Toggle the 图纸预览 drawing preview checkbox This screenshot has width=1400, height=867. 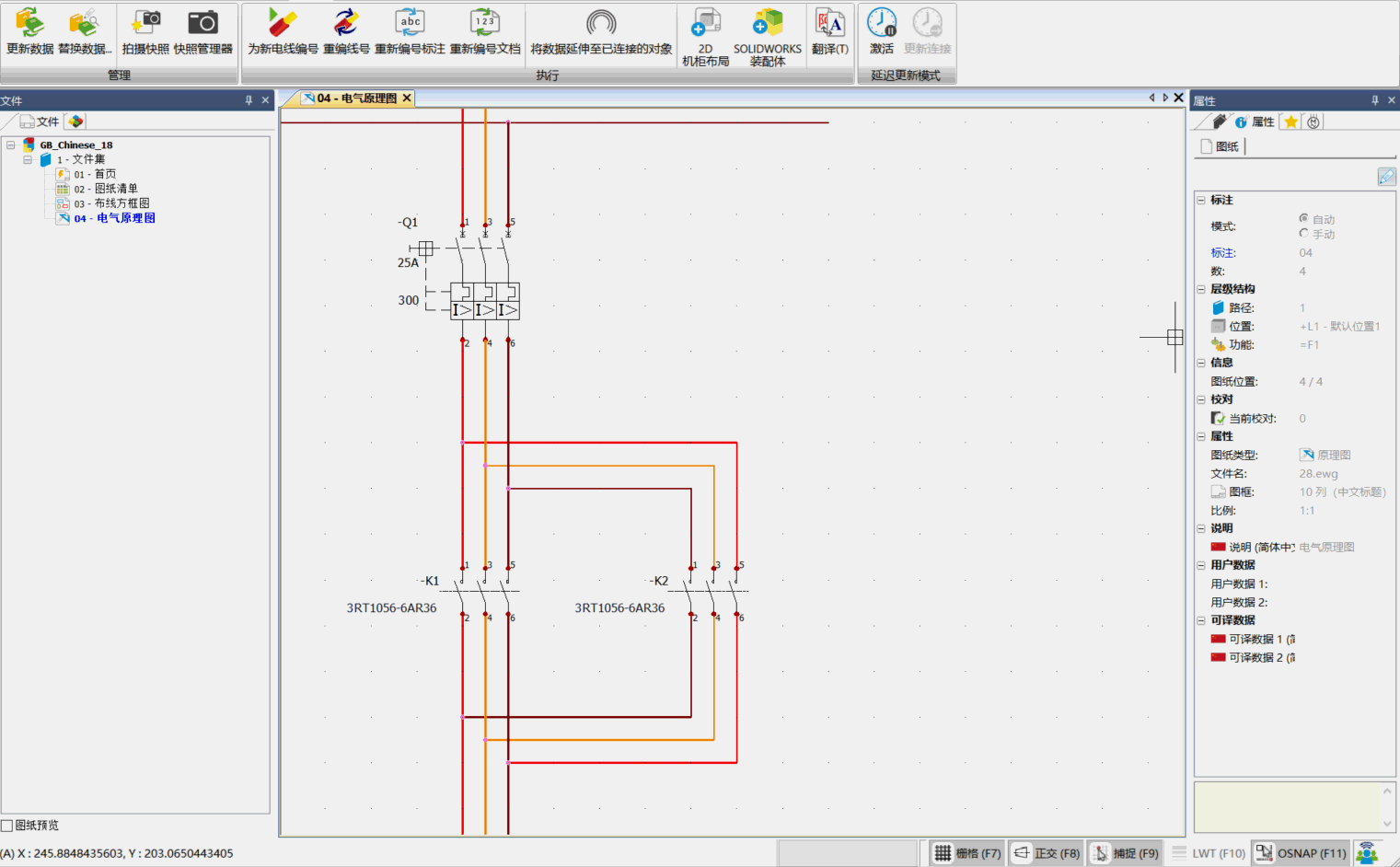click(x=7, y=826)
